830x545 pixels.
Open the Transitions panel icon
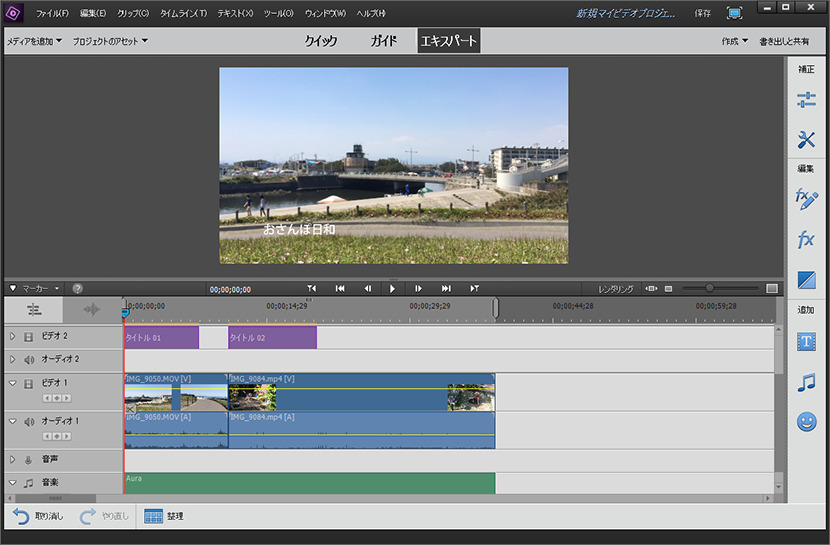point(806,281)
